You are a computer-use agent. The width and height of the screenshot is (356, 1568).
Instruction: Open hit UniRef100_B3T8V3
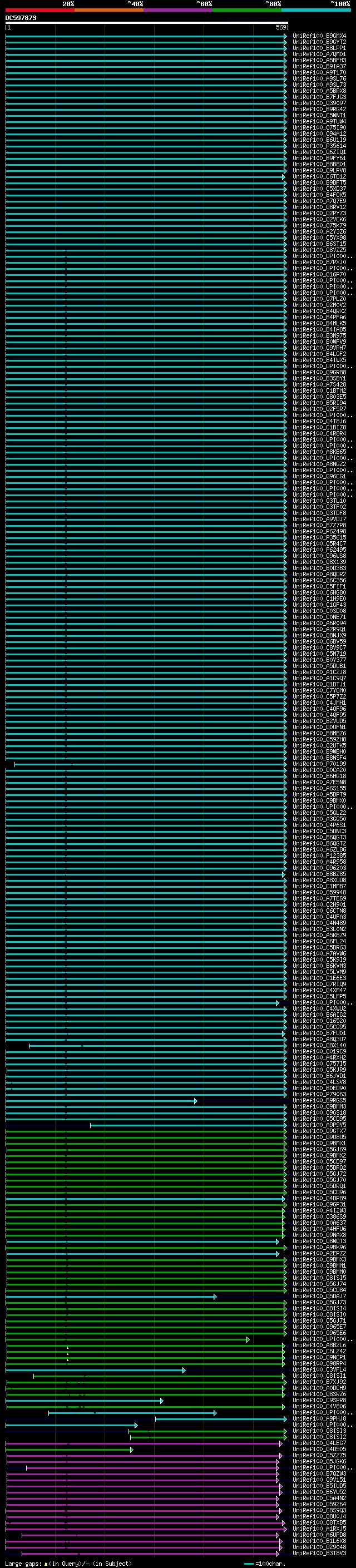pyautogui.click(x=319, y=1554)
